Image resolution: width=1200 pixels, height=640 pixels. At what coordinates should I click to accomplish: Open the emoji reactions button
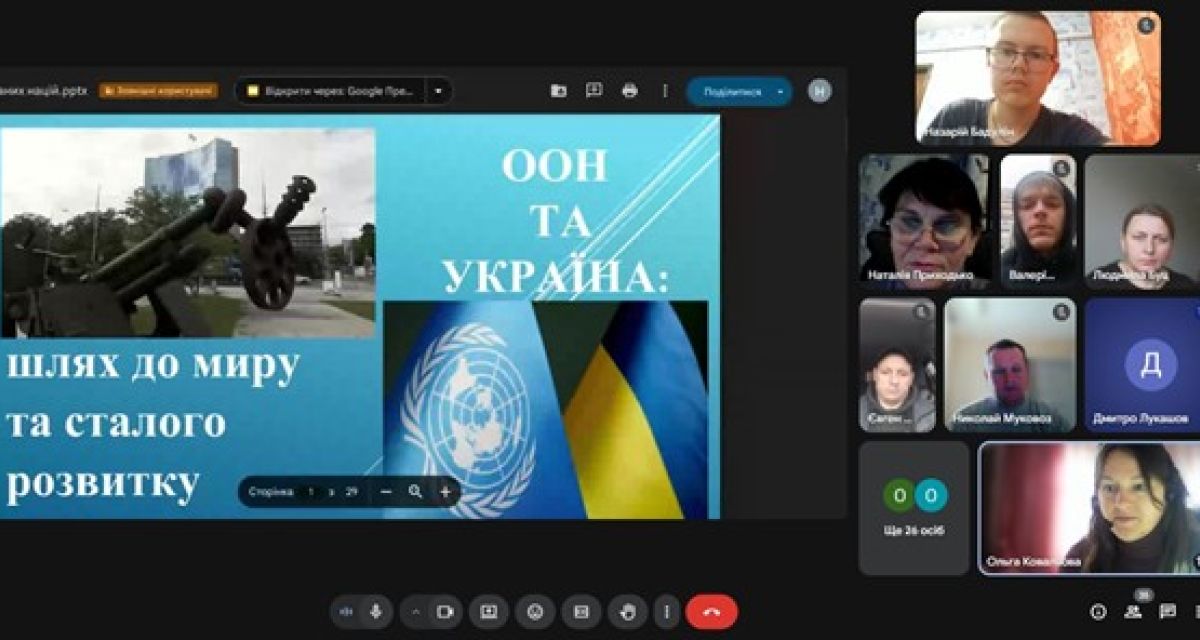click(x=535, y=611)
